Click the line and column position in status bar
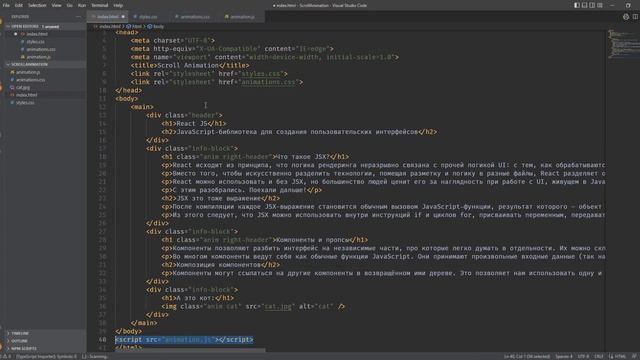Image resolution: width=640 pixels, height=360 pixels. [527, 357]
